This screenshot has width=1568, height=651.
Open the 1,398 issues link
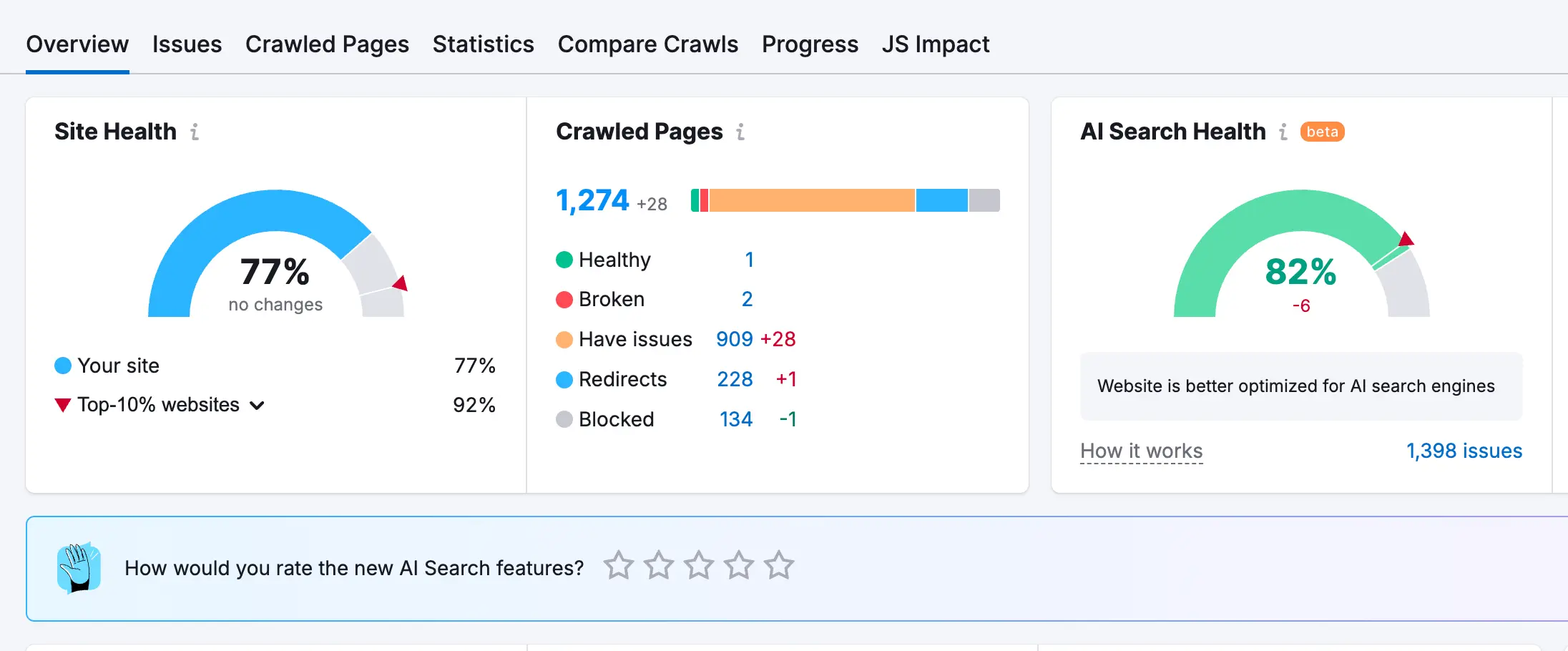(1464, 451)
